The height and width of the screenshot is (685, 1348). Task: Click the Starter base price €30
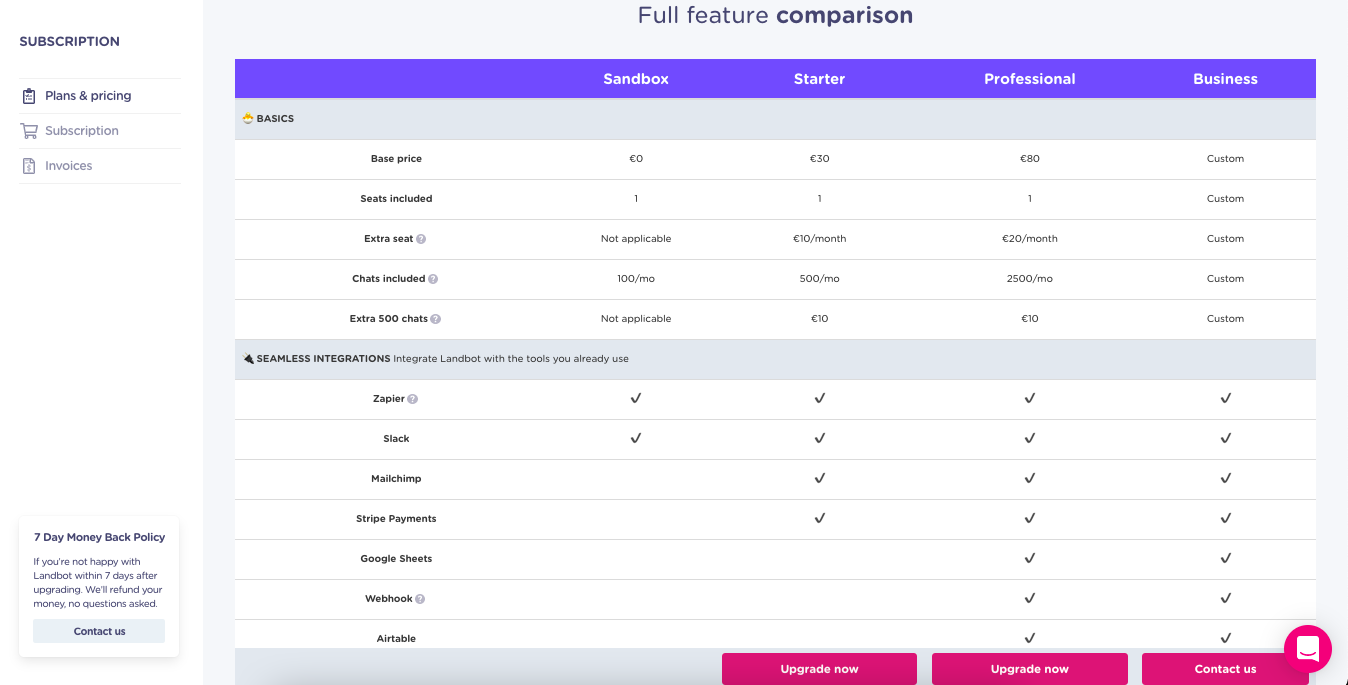point(820,159)
